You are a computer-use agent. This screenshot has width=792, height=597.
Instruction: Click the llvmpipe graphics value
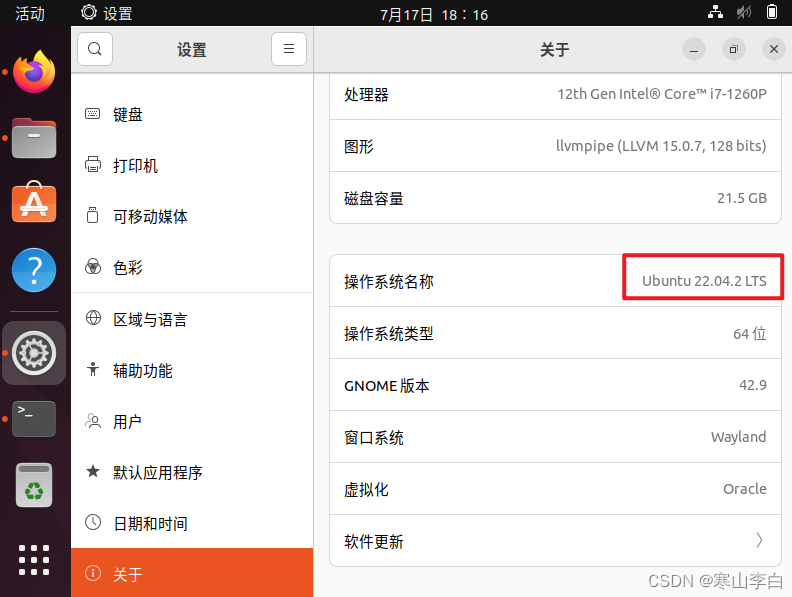661,146
